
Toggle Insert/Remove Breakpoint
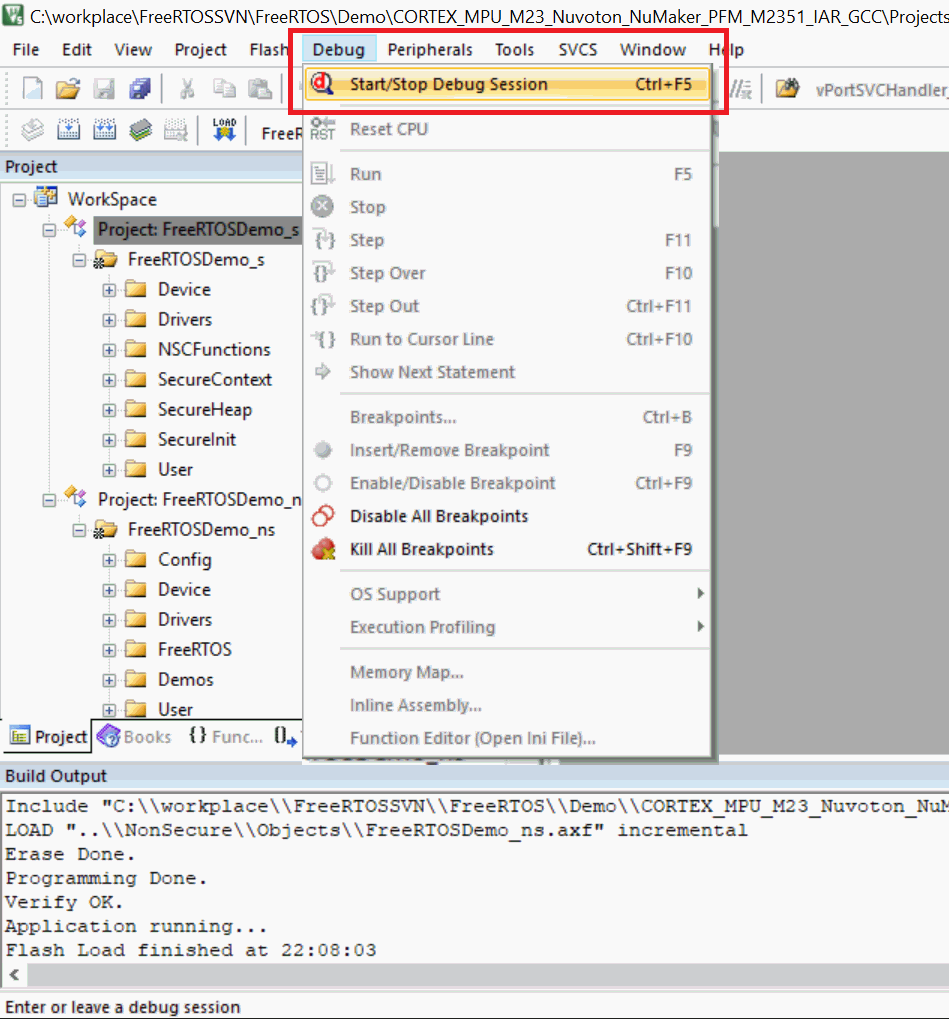449,450
